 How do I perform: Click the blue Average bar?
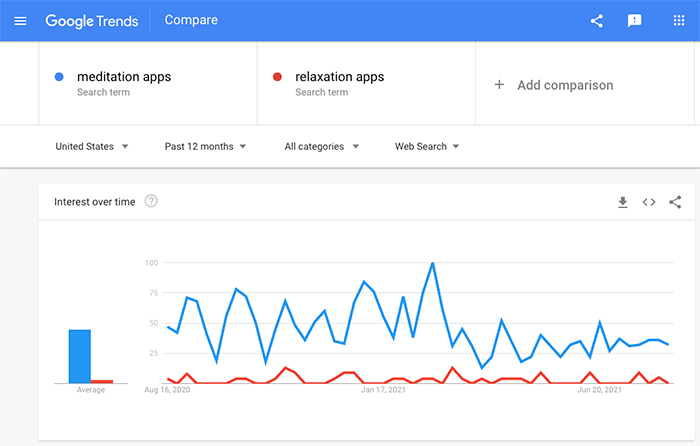pyautogui.click(x=80, y=356)
